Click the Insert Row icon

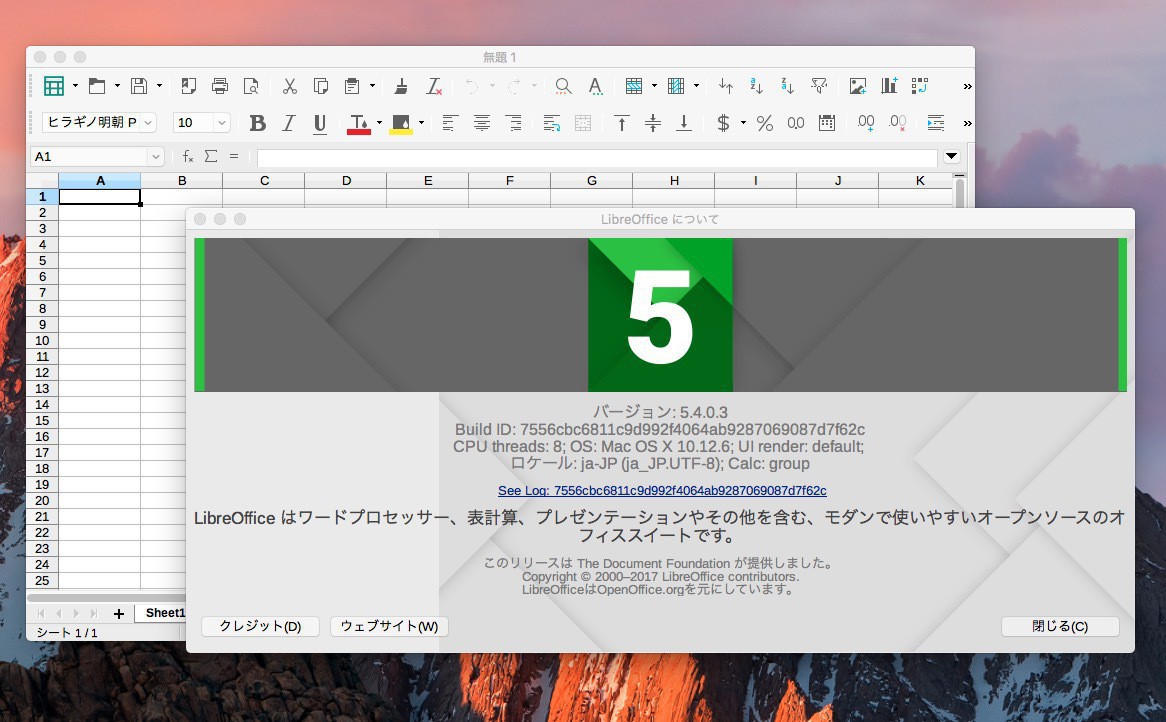click(x=634, y=86)
